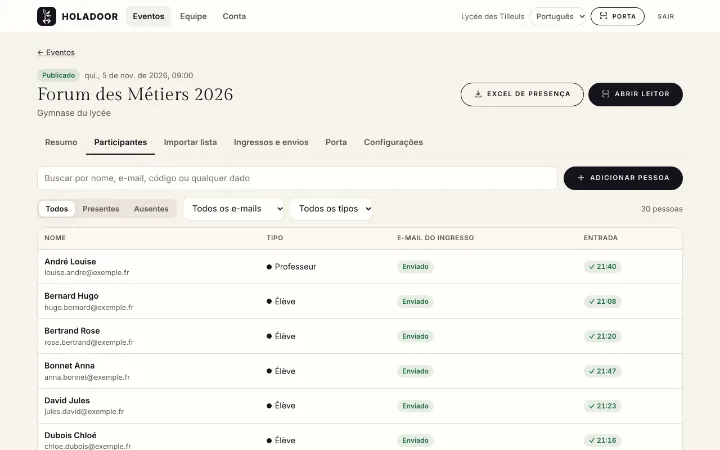Open Bonnet Anna participant row
The height and width of the screenshot is (450, 720).
(360, 371)
